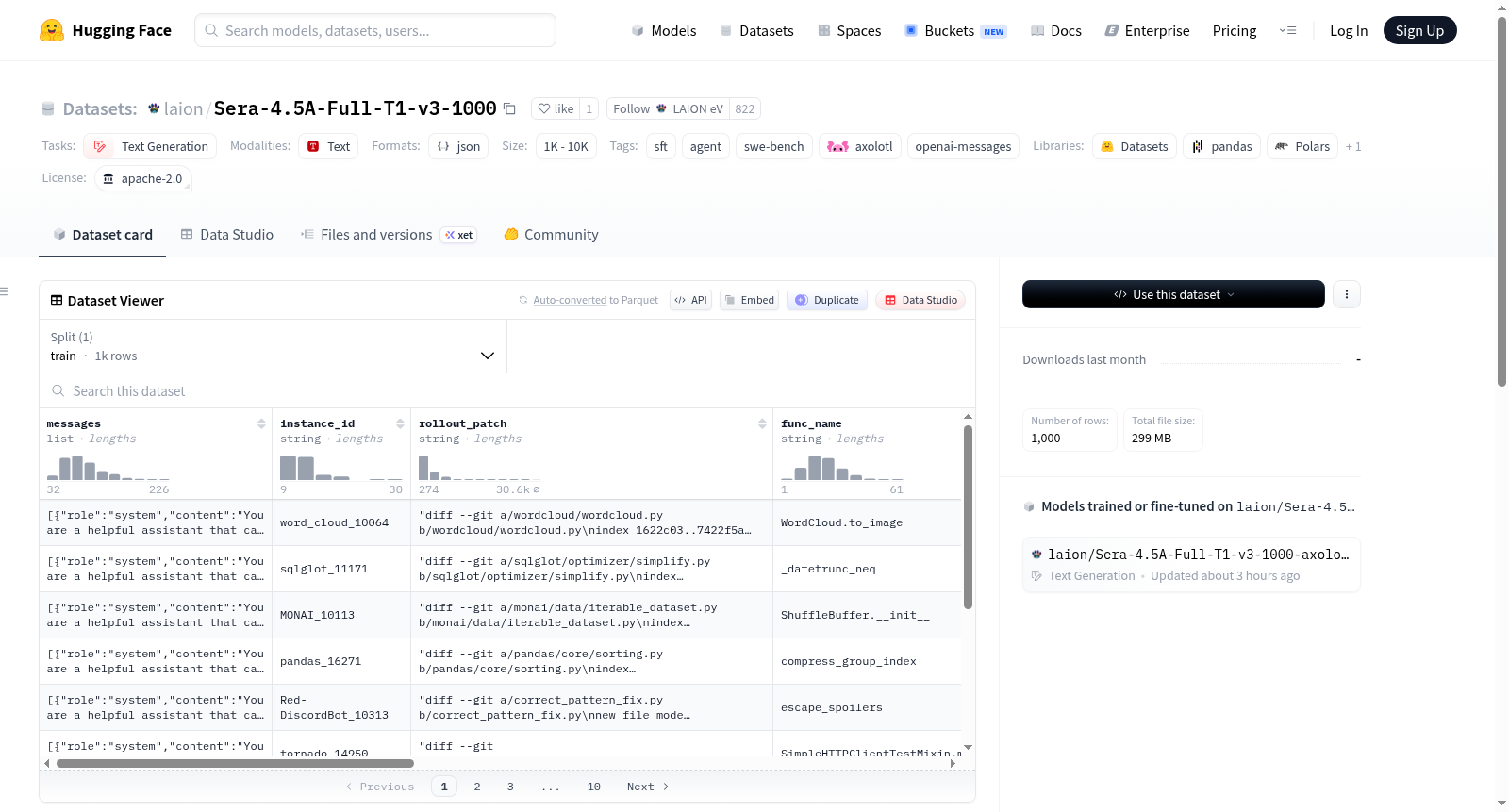
Task: Open the Buckets nav item
Action: coord(956,30)
